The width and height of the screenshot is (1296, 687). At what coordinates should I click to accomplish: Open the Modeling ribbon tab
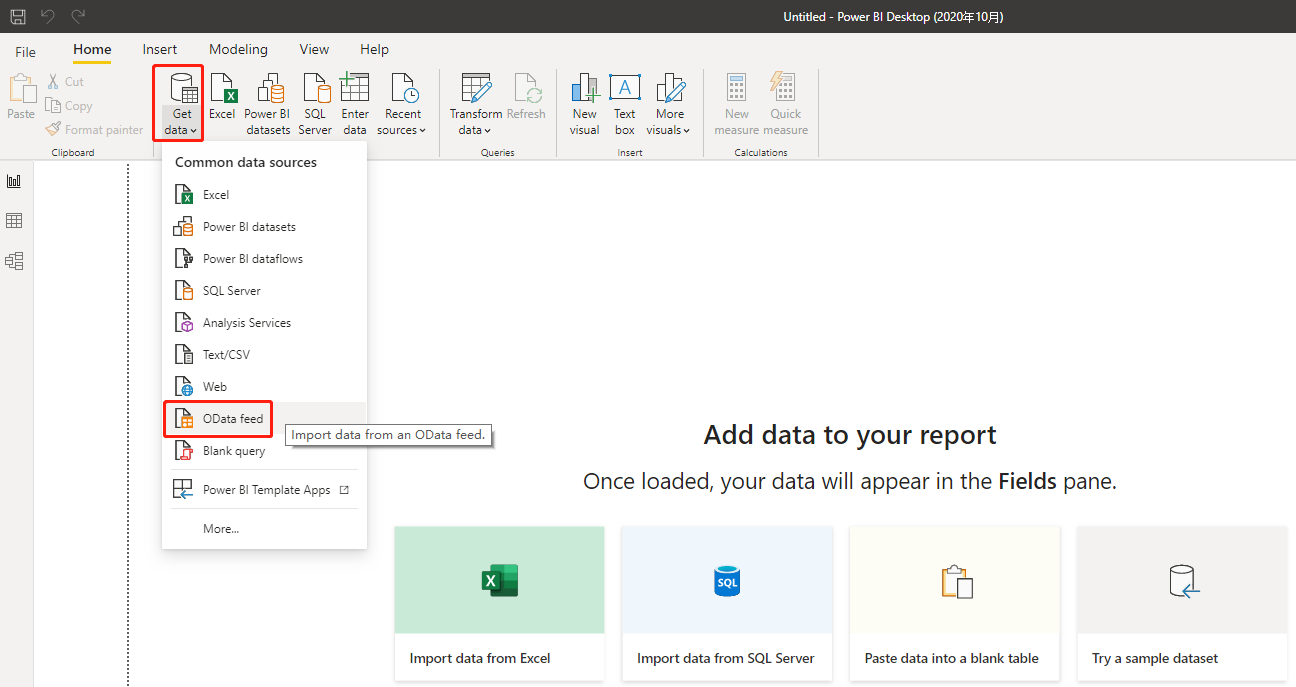[x=238, y=50]
